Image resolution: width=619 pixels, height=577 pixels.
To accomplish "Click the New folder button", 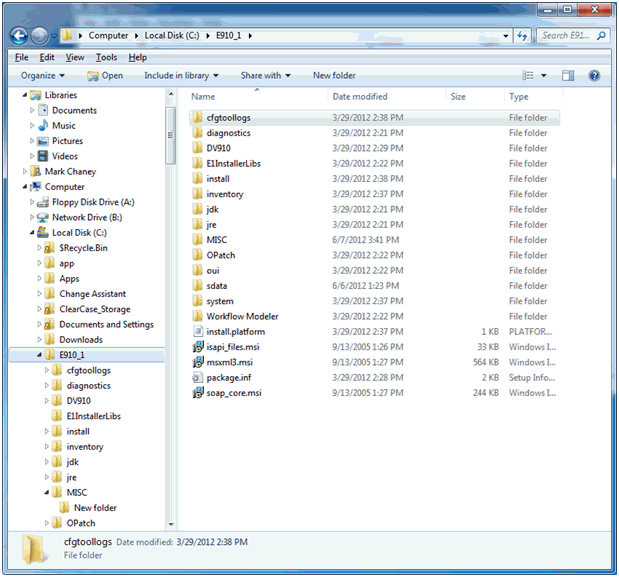I will coord(334,75).
